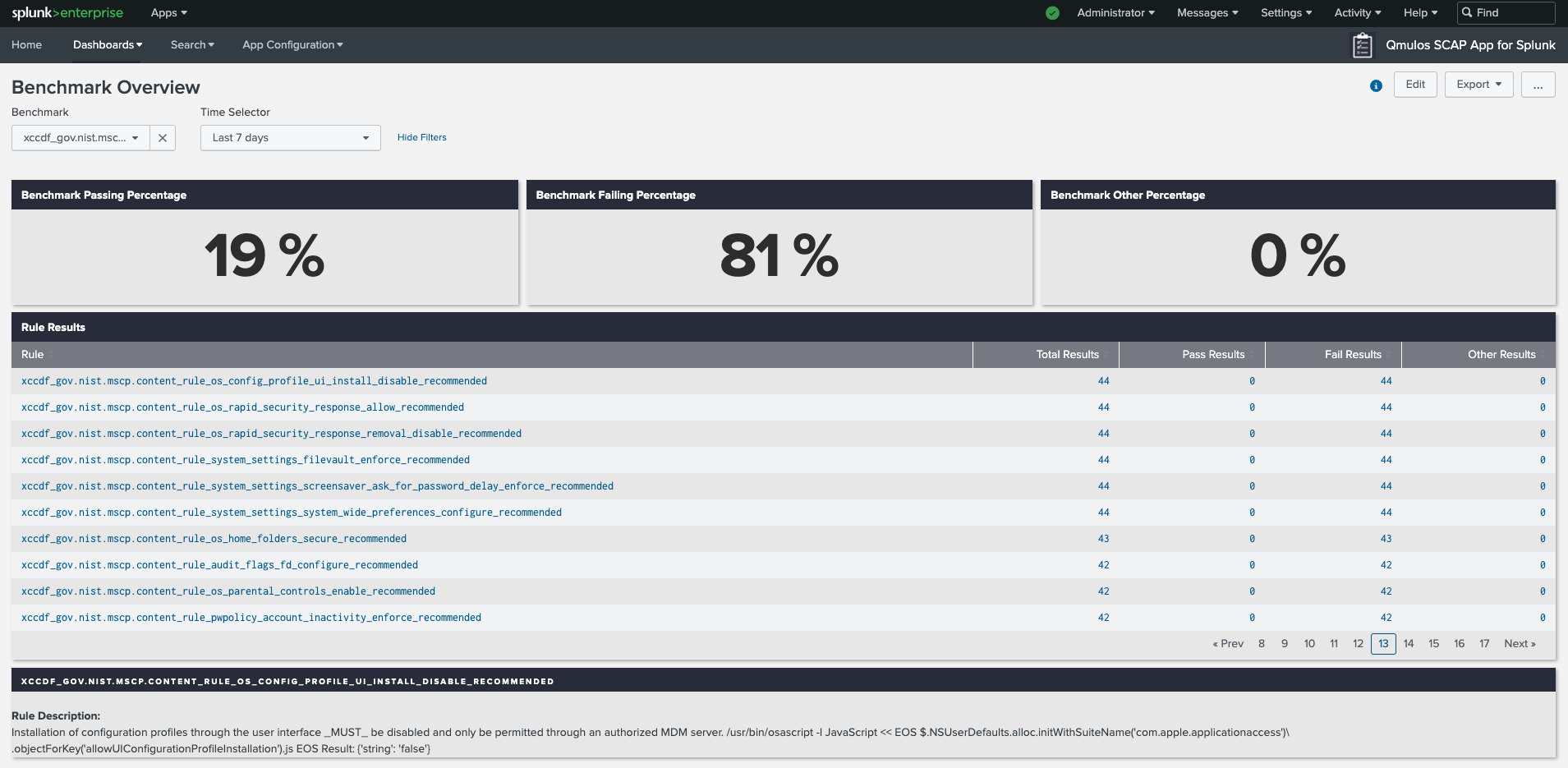Sort by Total Results column header
Screen dimensions: 1568x768
tap(1046, 355)
